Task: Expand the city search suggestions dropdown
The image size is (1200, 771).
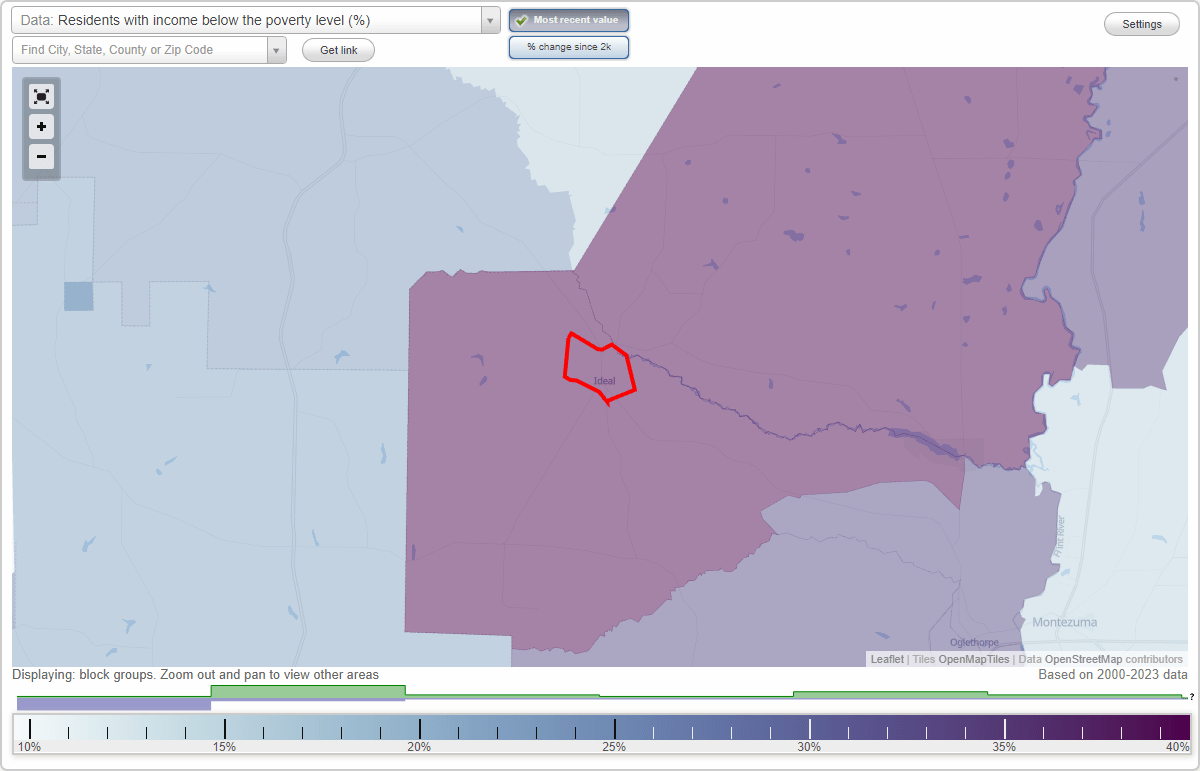Action: click(x=277, y=49)
